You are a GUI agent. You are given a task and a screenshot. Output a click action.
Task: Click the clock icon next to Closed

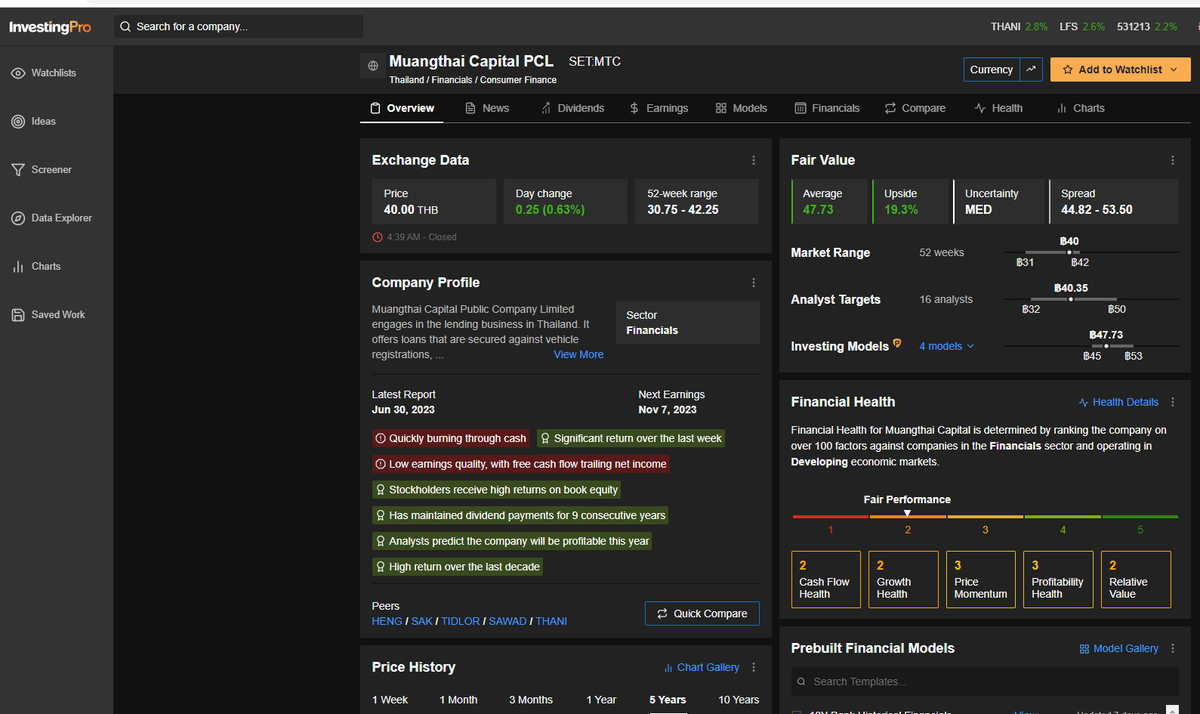pos(377,237)
